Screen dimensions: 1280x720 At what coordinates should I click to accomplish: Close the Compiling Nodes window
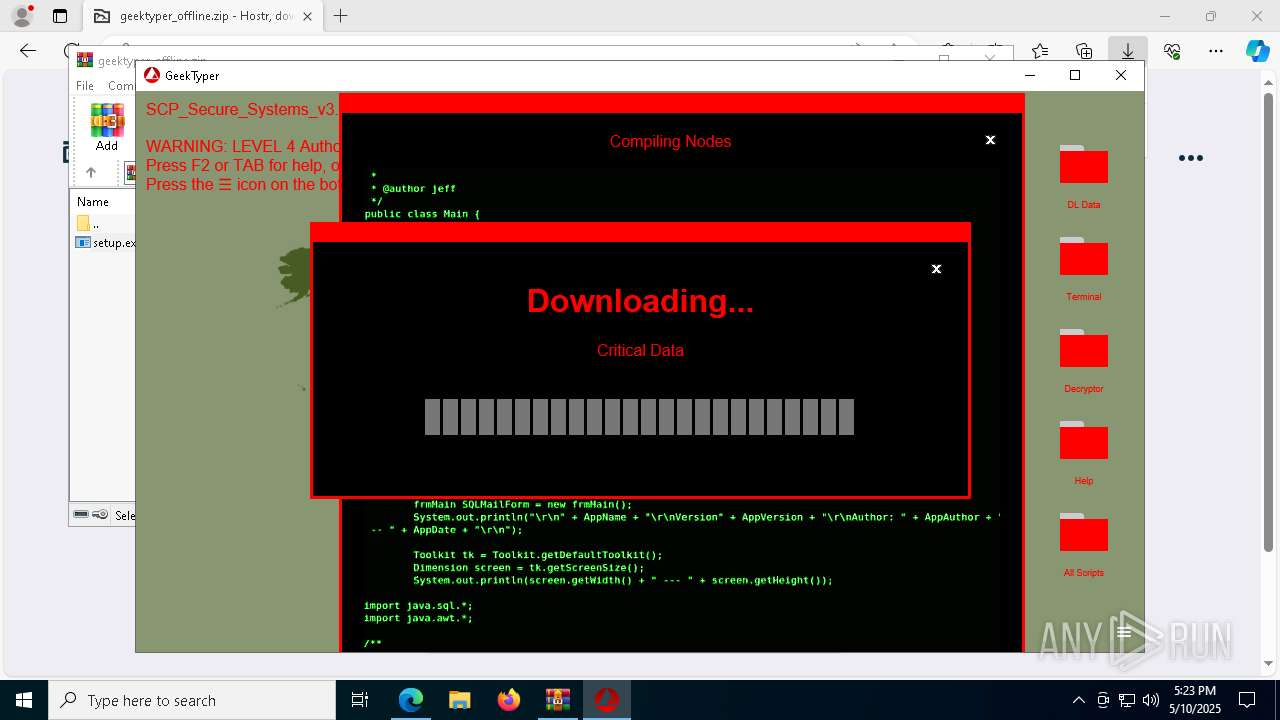[x=990, y=140]
